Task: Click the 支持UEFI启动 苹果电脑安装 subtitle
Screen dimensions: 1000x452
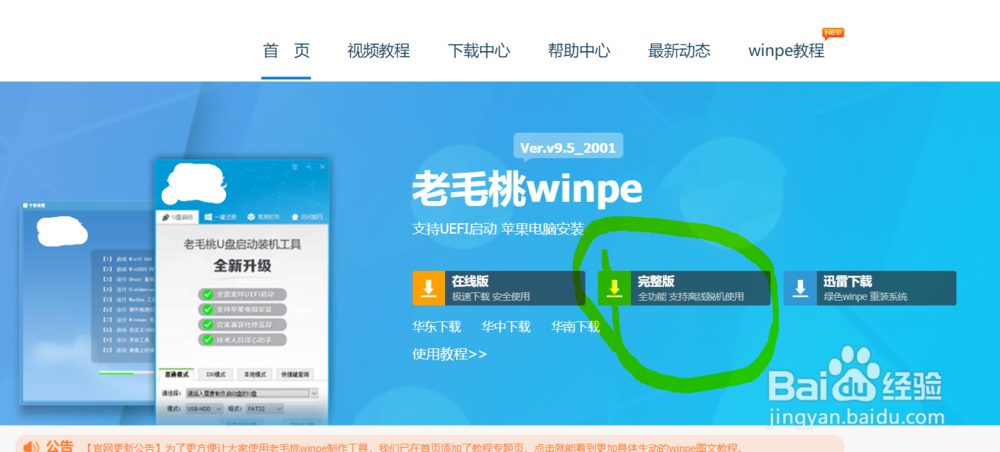Action: [x=498, y=229]
